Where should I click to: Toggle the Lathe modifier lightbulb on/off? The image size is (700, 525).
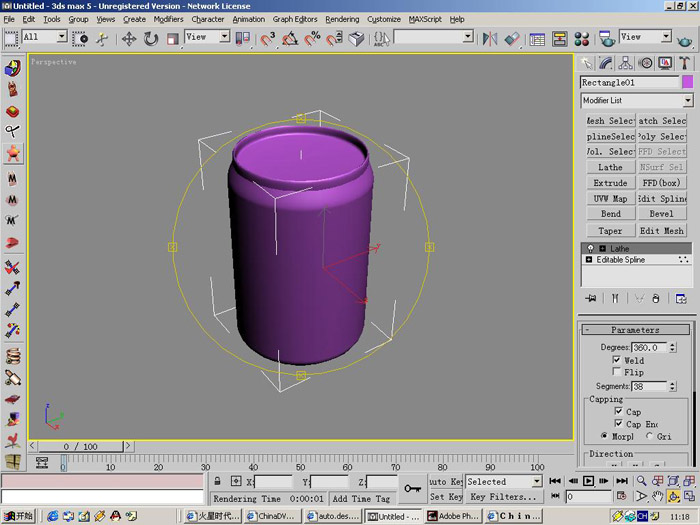(x=591, y=248)
